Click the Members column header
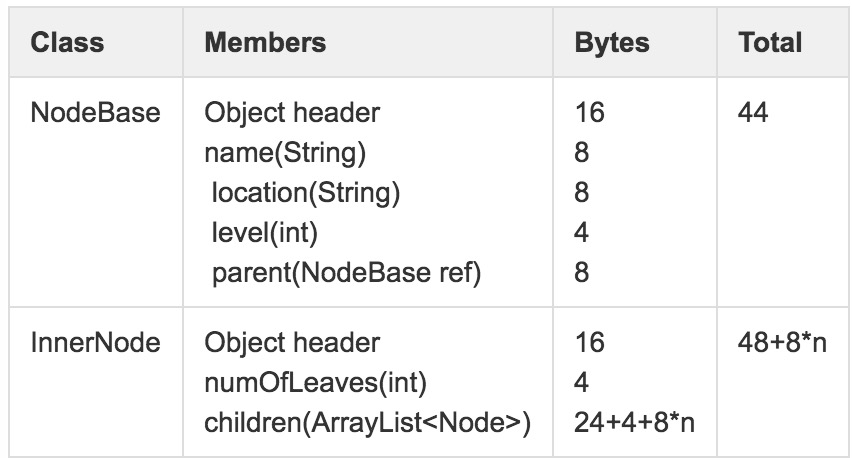The image size is (852, 458). click(x=265, y=43)
